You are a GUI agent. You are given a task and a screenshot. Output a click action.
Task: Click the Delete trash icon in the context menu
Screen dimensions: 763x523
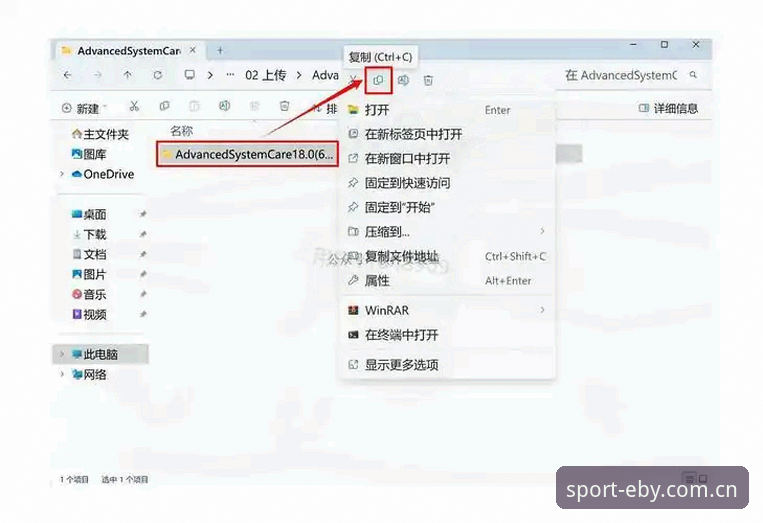pyautogui.click(x=428, y=80)
